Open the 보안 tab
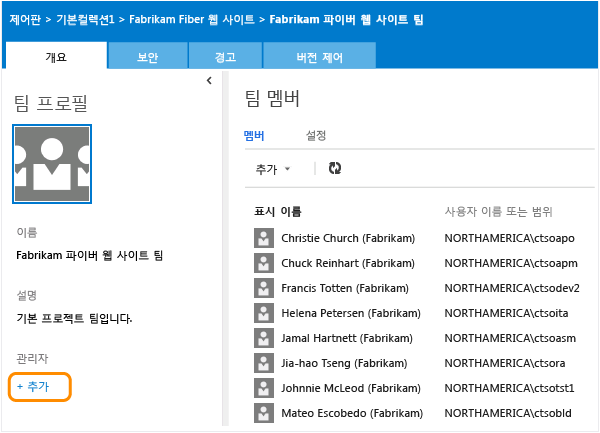 tap(148, 57)
